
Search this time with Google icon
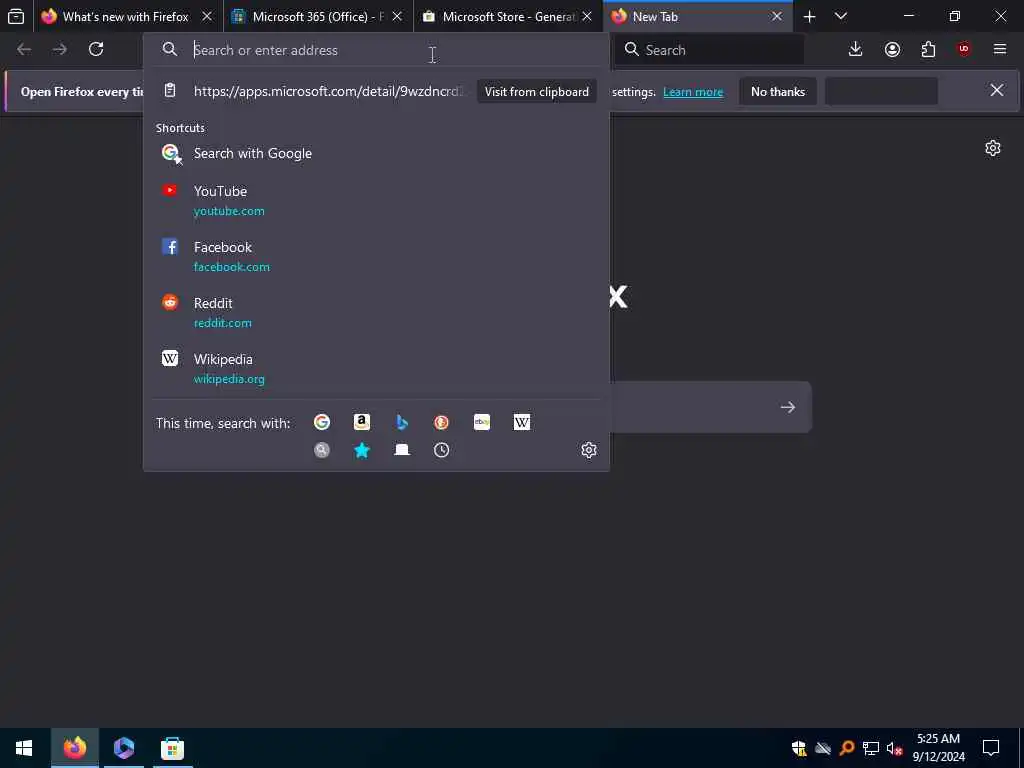[322, 423]
